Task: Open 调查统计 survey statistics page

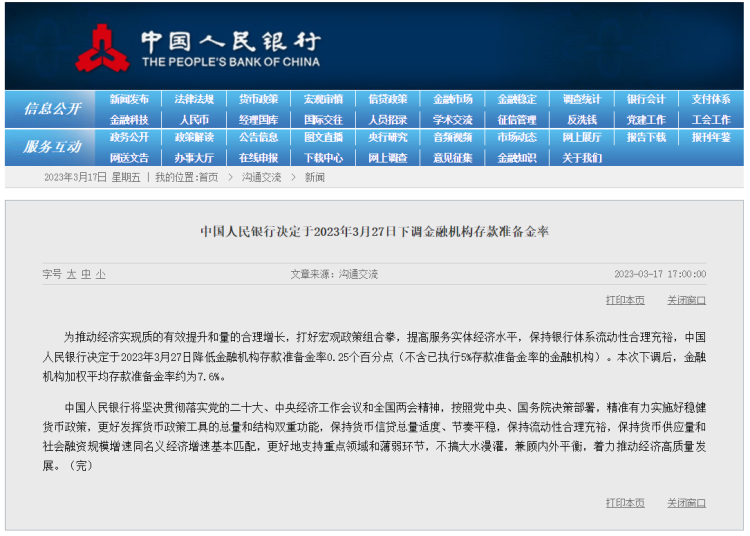Action: (582, 99)
